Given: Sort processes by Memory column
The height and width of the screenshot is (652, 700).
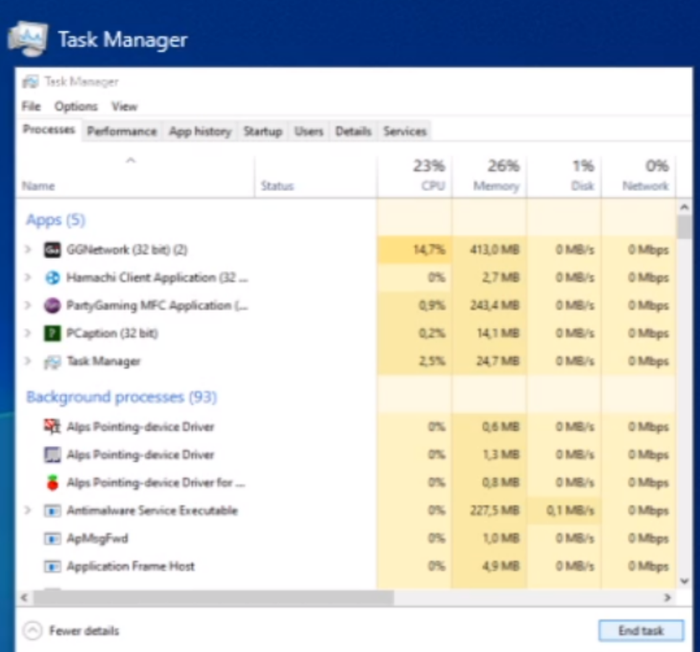Looking at the screenshot, I should click(x=489, y=176).
